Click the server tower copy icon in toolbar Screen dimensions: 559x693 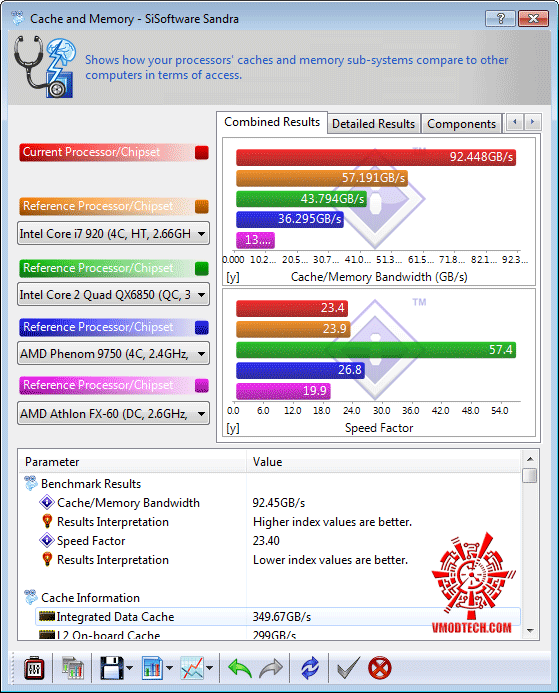click(72, 668)
